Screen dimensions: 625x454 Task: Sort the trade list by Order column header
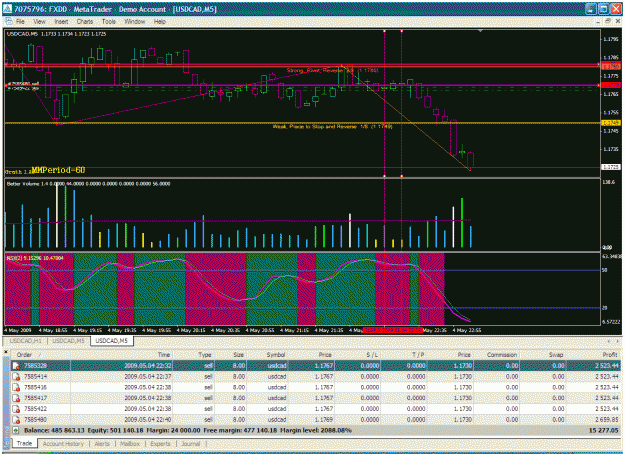pyautogui.click(x=24, y=355)
